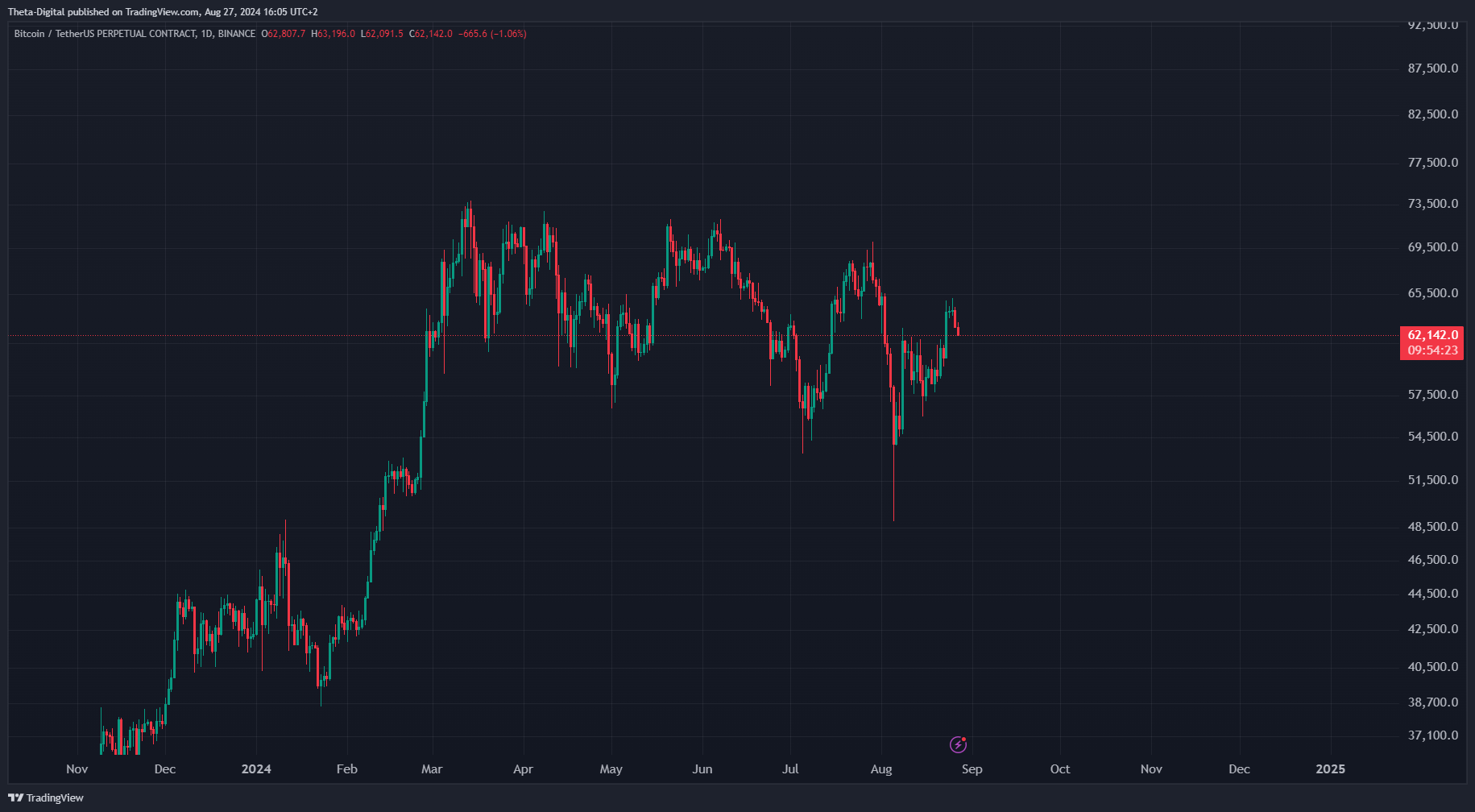The width and height of the screenshot is (1475, 812).
Task: Click the 87,500.0 price axis label
Action: point(1432,68)
